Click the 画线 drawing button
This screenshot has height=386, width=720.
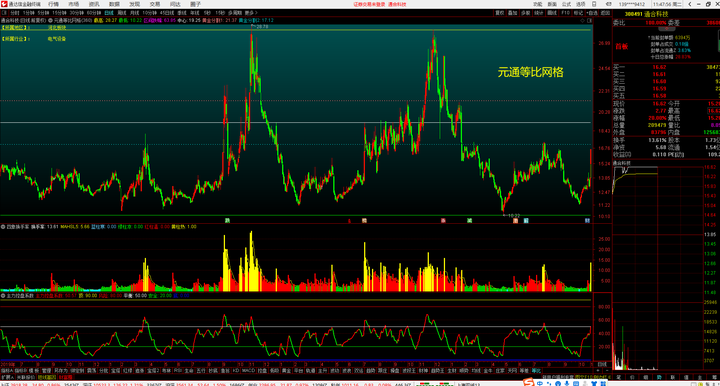pyautogui.click(x=552, y=13)
